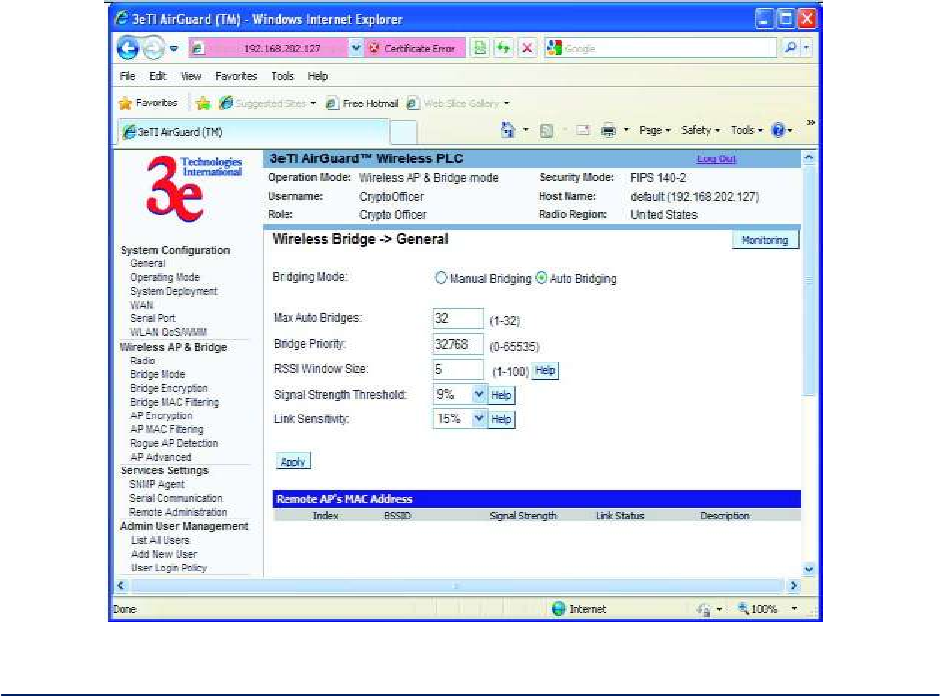940x696 pixels.
Task: Click the Bridge Priority field
Action: click(x=457, y=344)
